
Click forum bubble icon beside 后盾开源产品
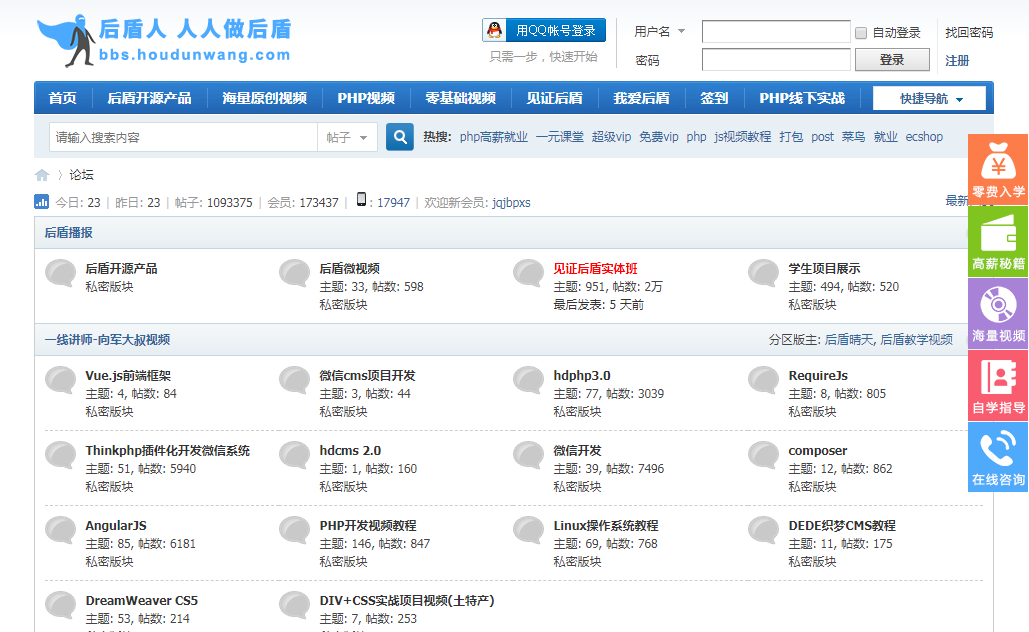pyautogui.click(x=60, y=273)
